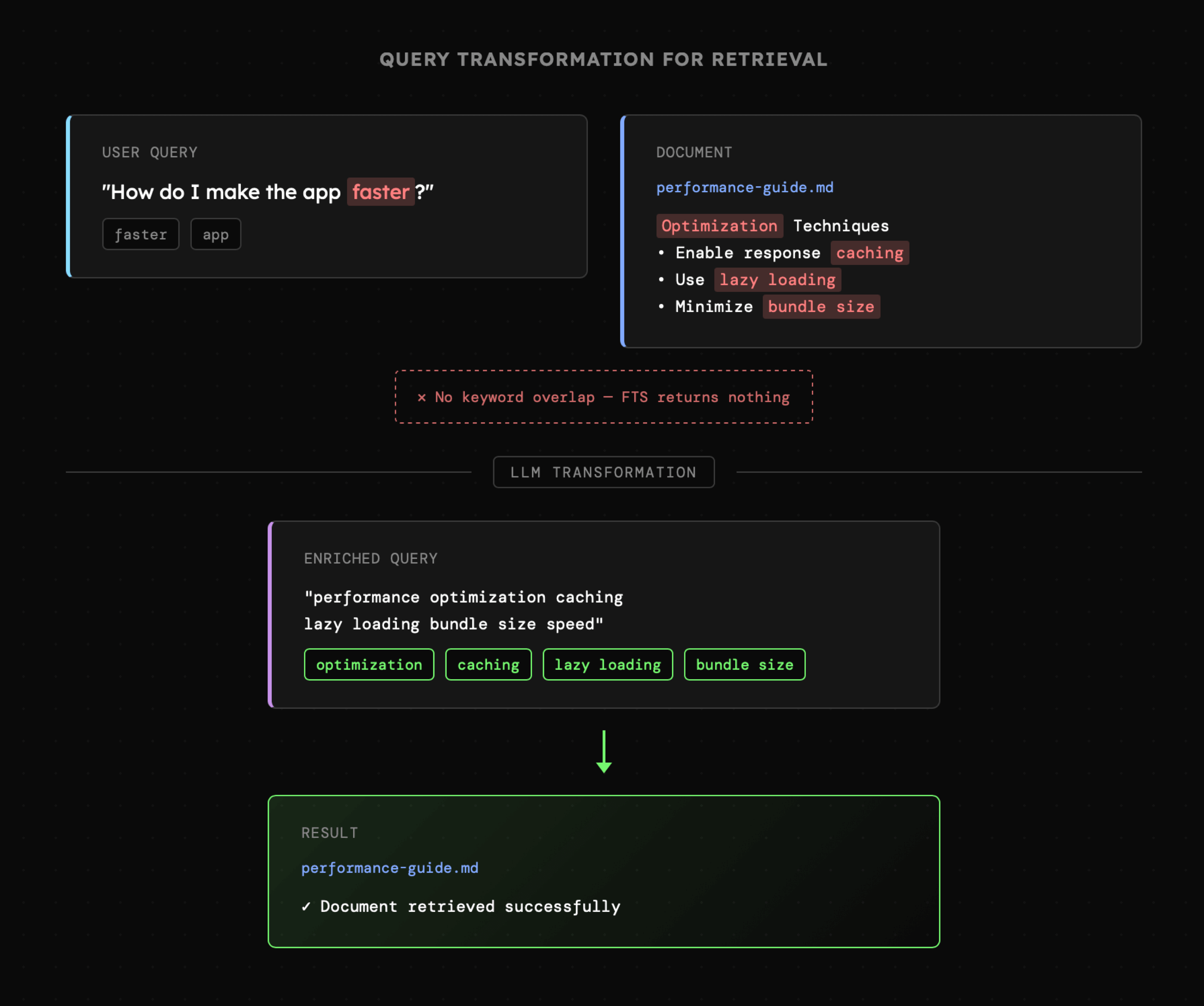Click the green downward arrow

(604, 752)
